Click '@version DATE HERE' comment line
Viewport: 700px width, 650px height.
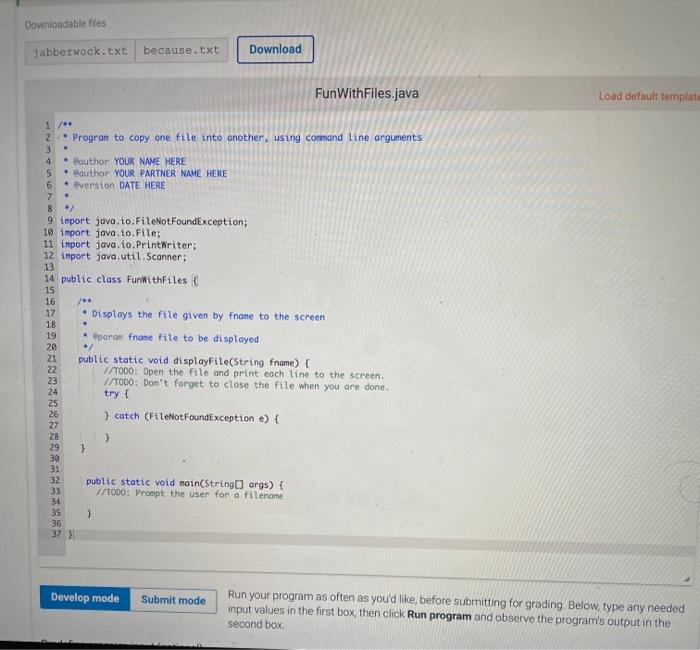click(x=114, y=185)
